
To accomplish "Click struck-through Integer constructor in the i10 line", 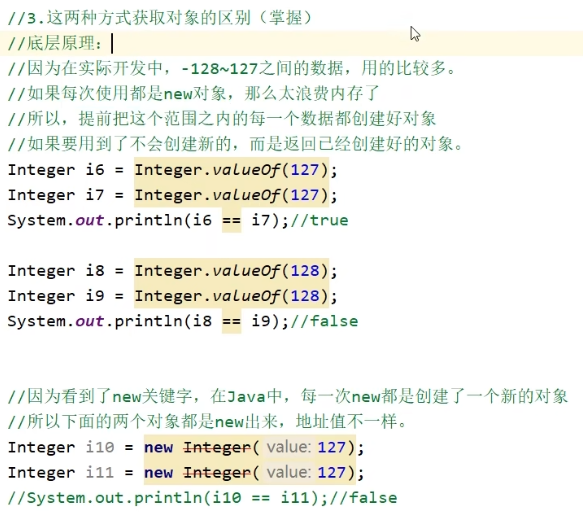I will [217, 447].
